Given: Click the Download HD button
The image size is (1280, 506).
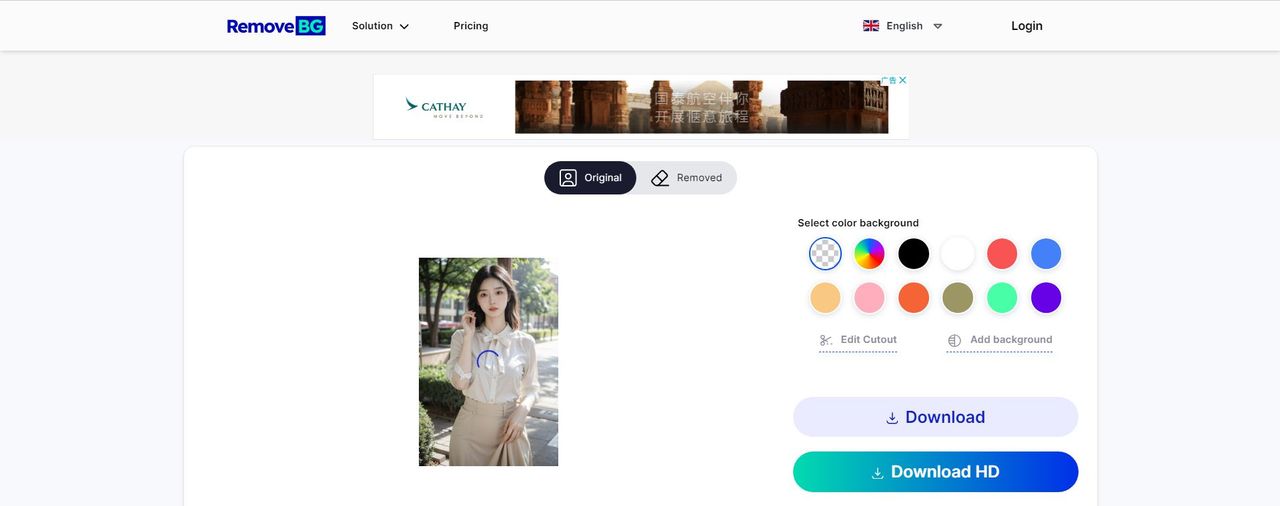Looking at the screenshot, I should pyautogui.click(x=935, y=472).
